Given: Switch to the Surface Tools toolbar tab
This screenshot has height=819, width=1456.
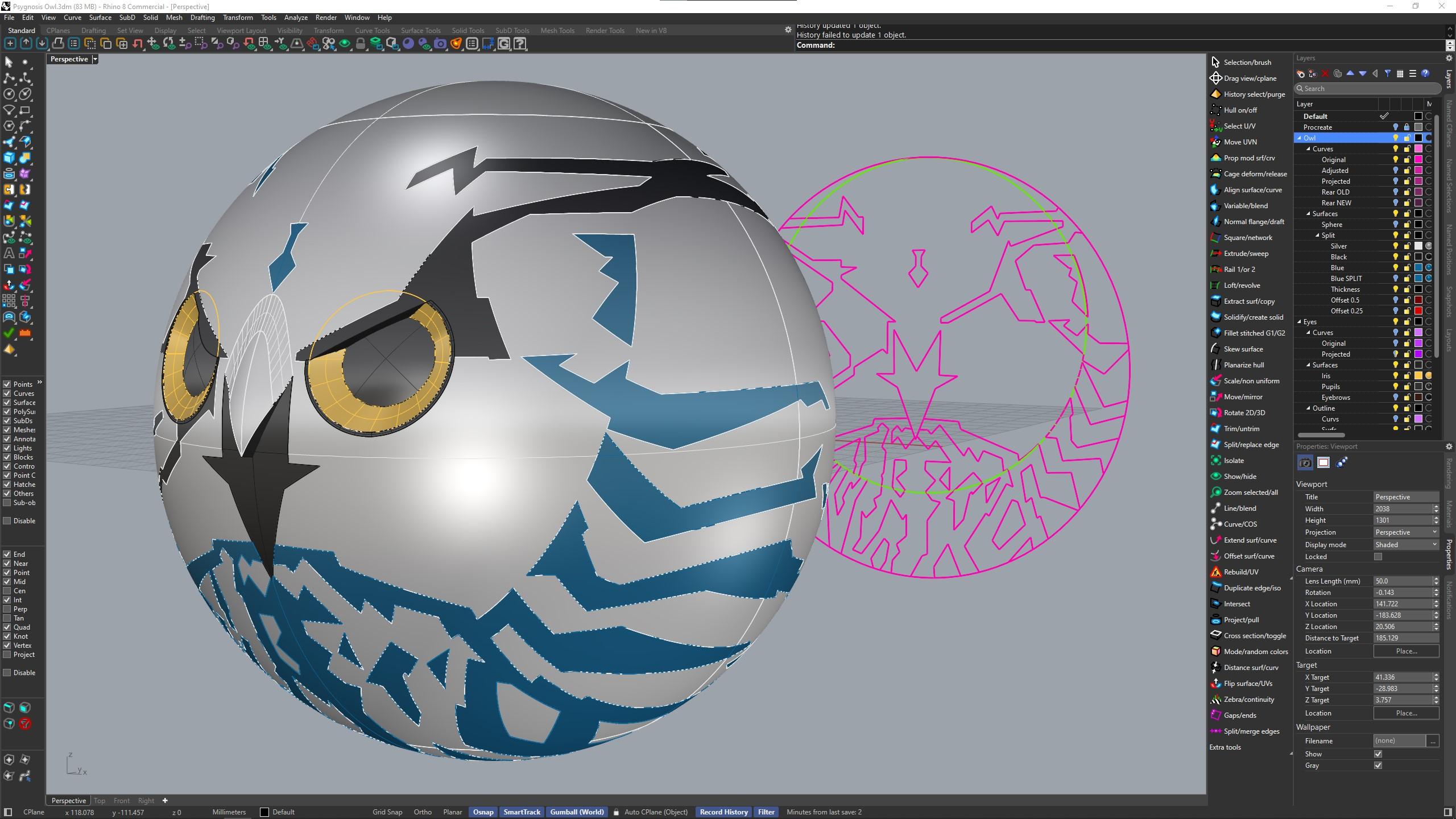Looking at the screenshot, I should pos(420,31).
